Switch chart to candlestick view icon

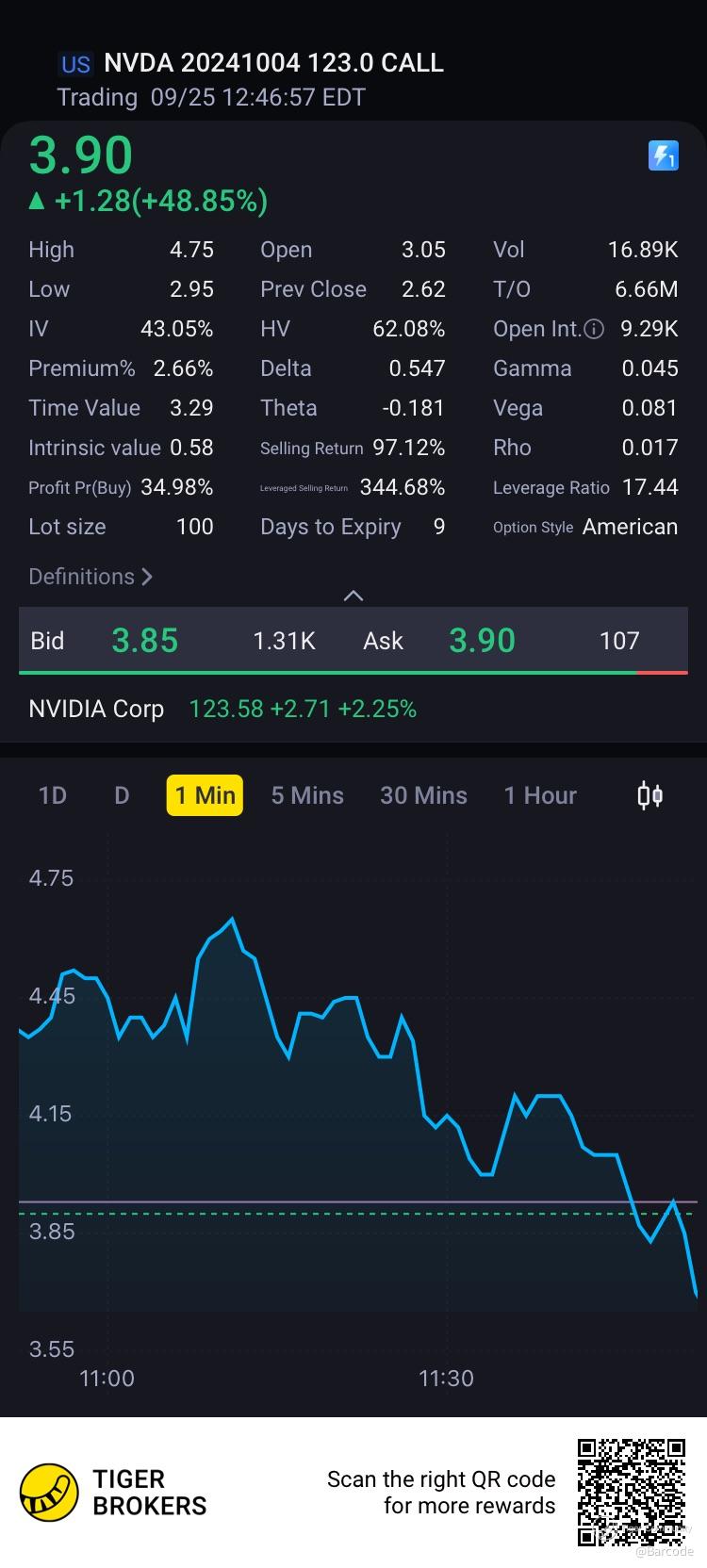(649, 795)
